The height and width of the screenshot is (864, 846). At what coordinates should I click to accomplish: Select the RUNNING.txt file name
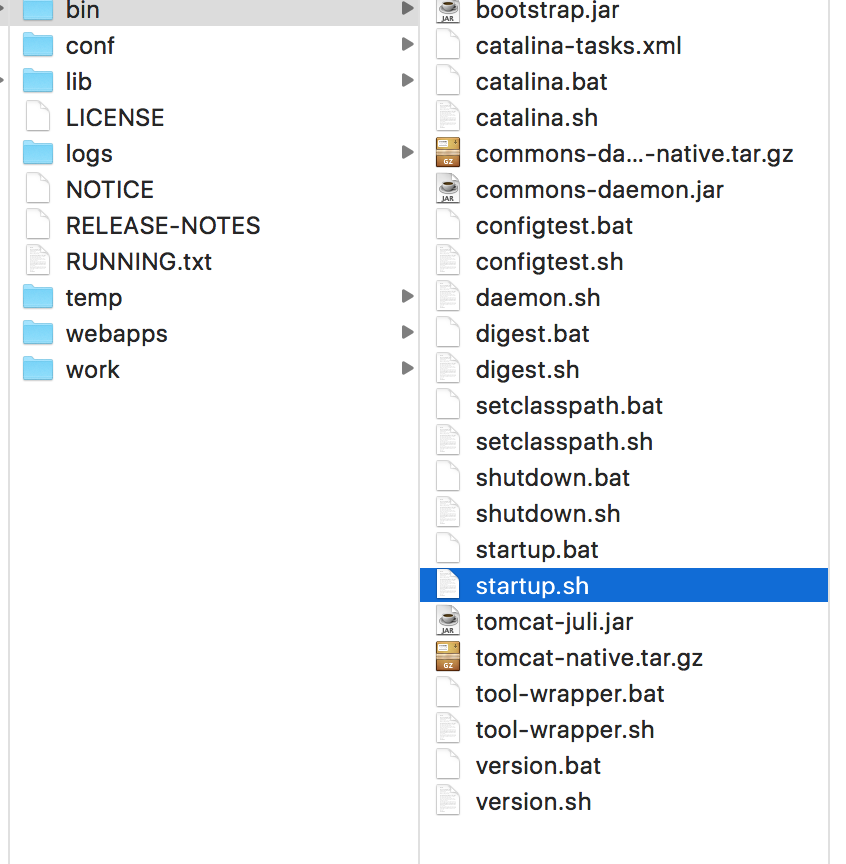click(139, 262)
